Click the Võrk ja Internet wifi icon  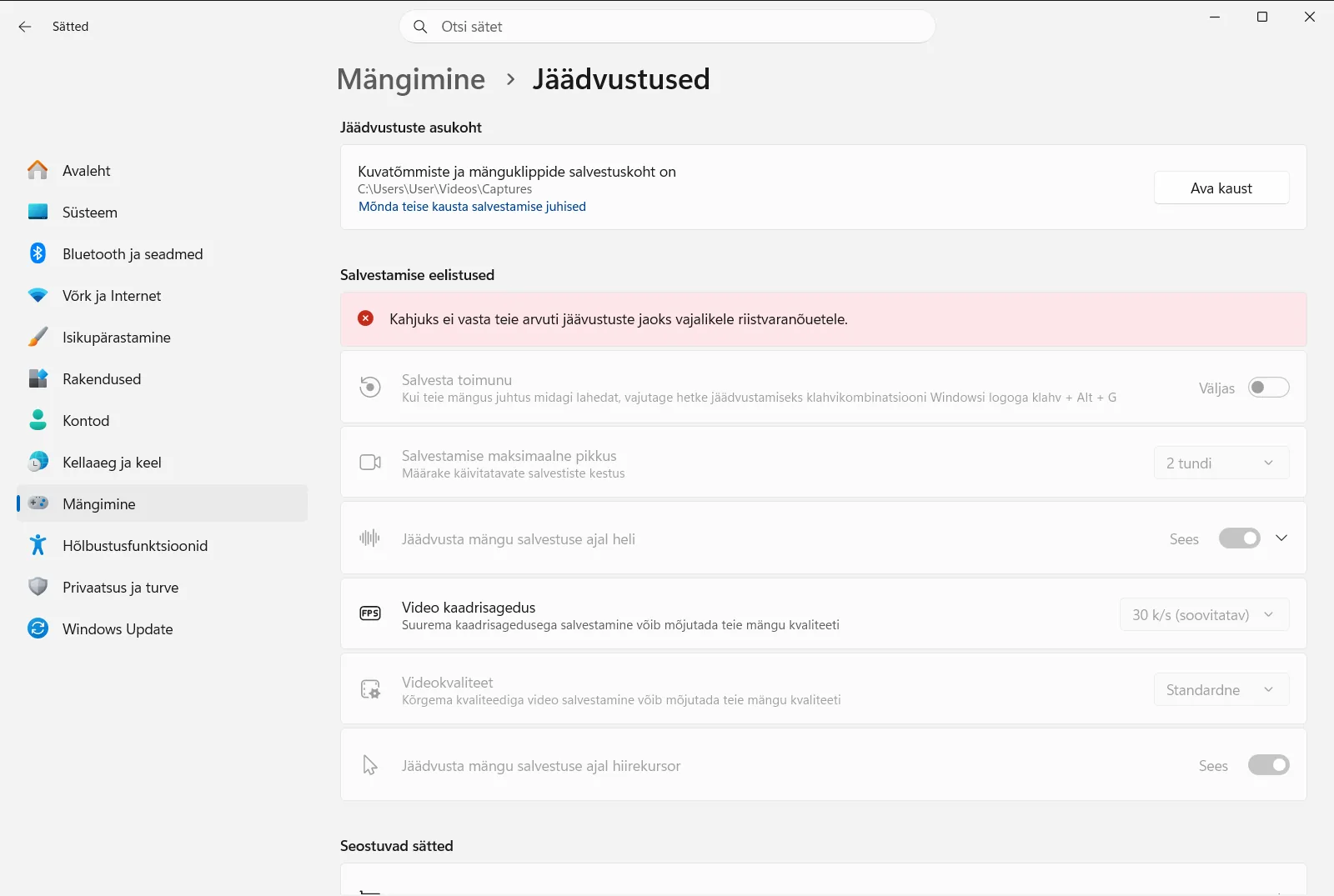click(38, 295)
